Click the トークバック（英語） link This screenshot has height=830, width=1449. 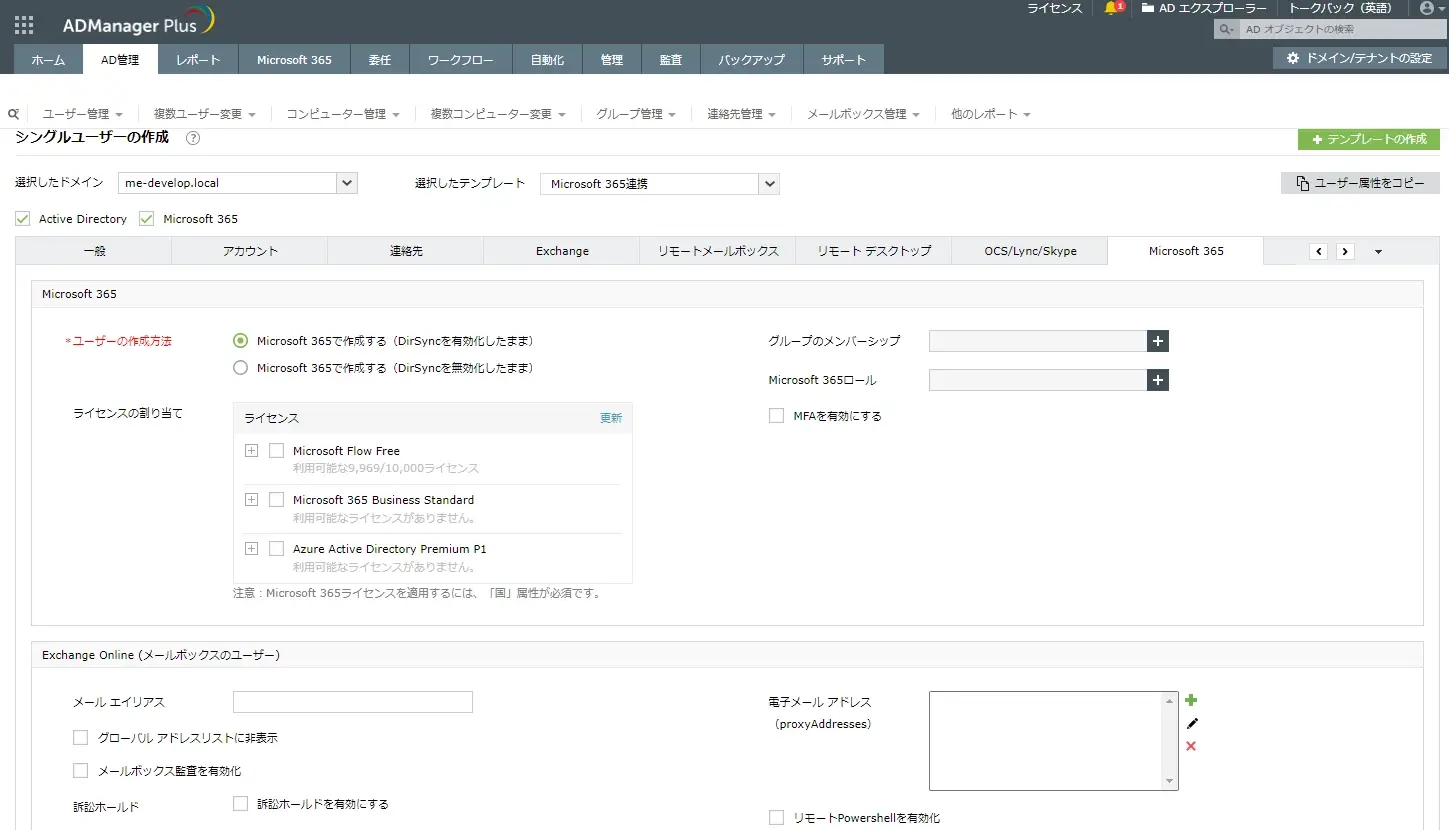1340,8
